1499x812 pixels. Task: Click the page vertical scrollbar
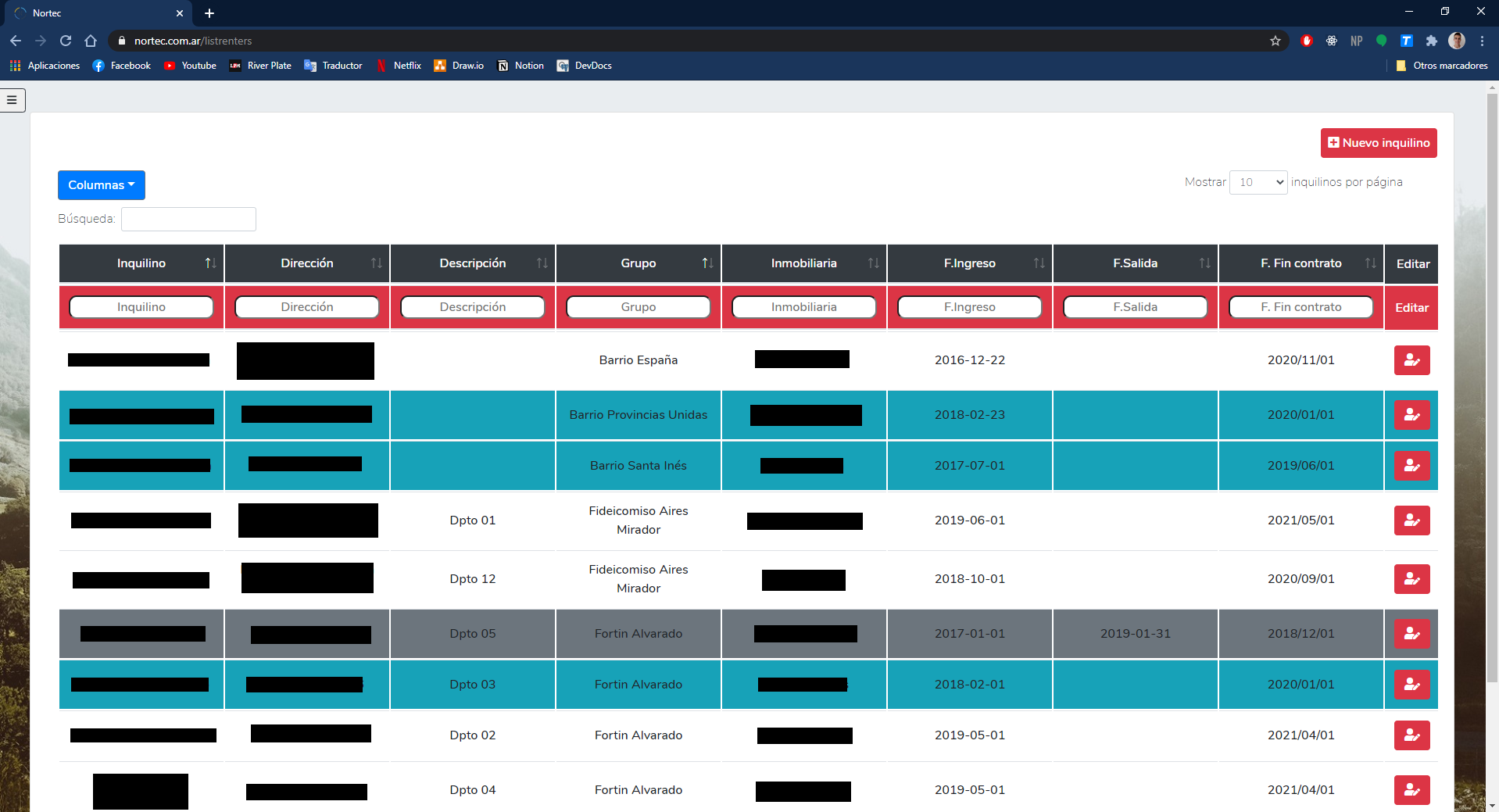coord(1492,387)
